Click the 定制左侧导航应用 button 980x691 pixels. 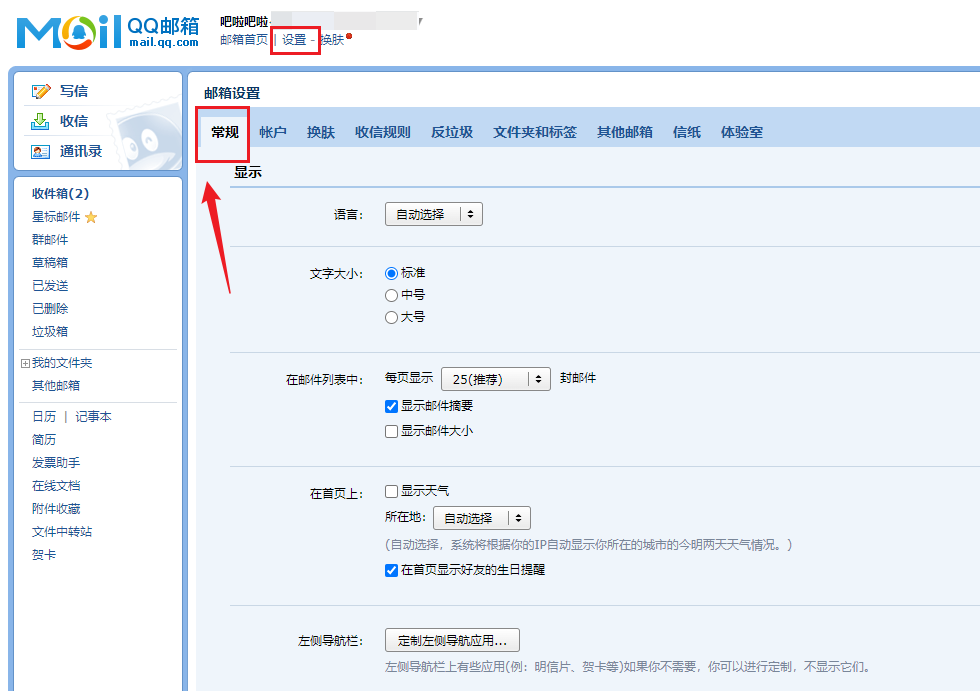coord(452,640)
